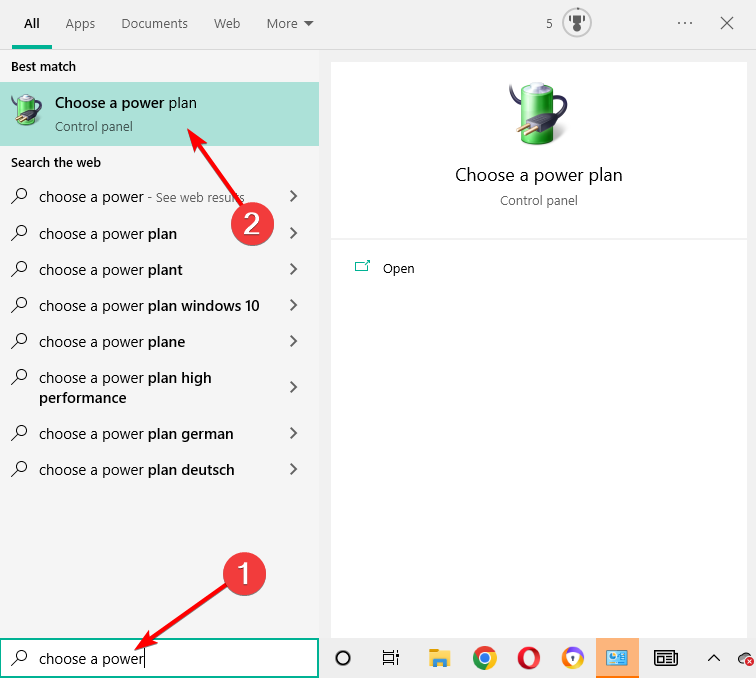Expand the 'plan deutsch' suggestion arrow

293,469
